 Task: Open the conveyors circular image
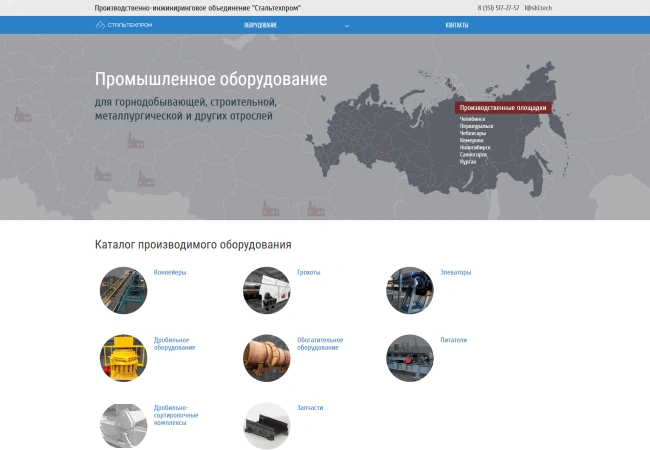tap(123, 291)
